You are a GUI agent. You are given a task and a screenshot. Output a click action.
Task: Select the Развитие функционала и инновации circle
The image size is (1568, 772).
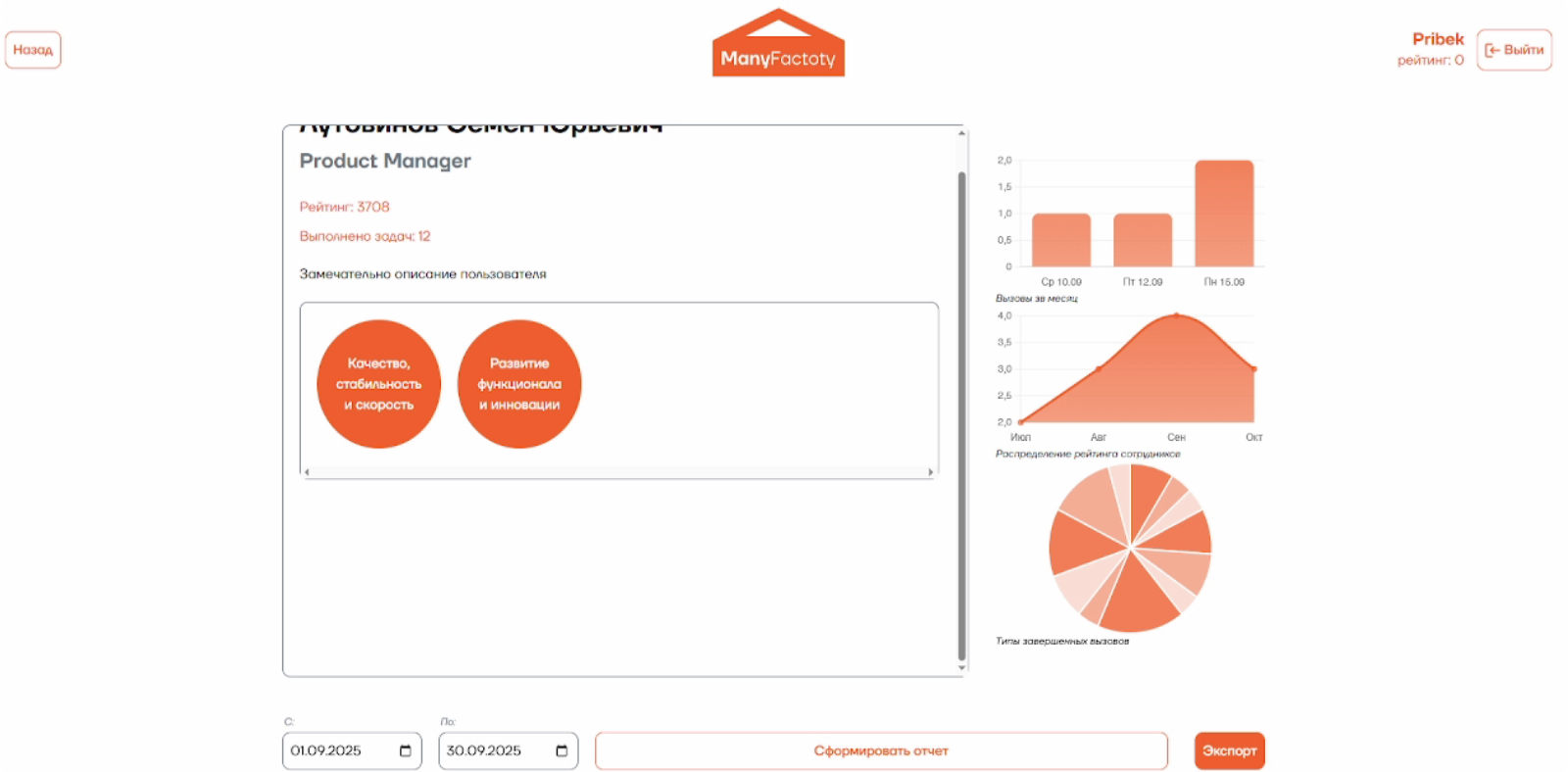click(519, 384)
